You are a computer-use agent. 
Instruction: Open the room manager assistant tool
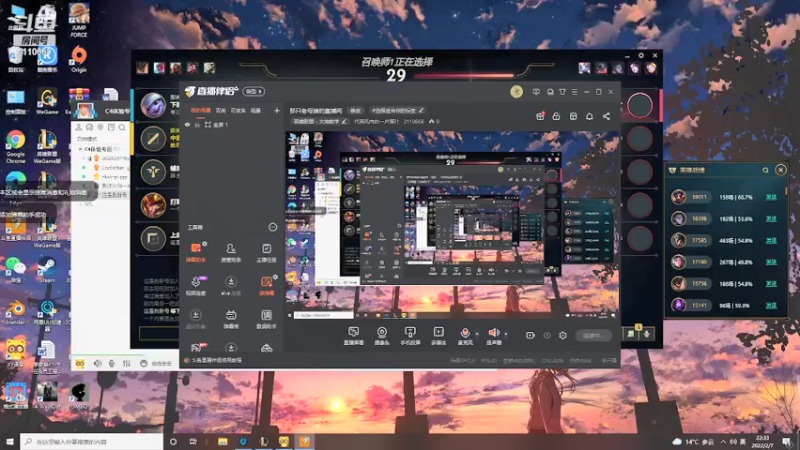pyautogui.click(x=231, y=252)
